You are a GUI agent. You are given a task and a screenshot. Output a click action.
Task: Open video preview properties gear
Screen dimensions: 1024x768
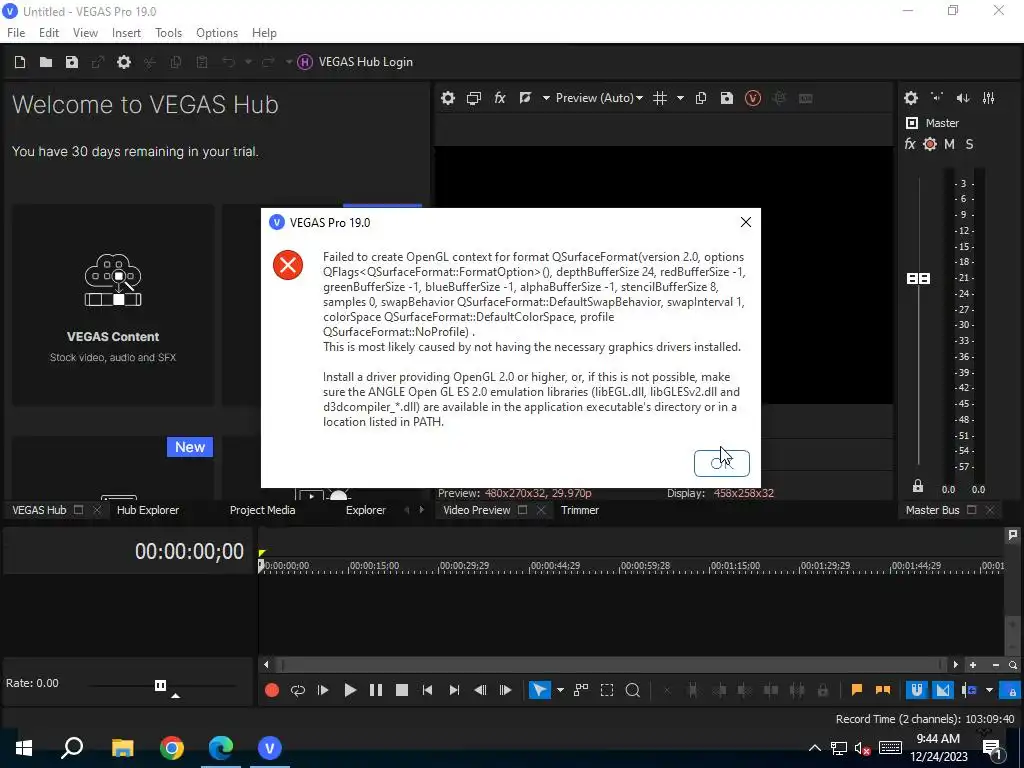pyautogui.click(x=448, y=98)
